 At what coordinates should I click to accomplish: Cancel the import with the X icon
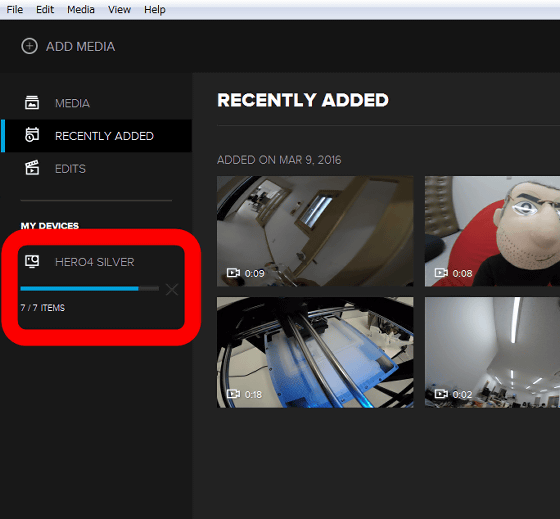click(x=172, y=289)
